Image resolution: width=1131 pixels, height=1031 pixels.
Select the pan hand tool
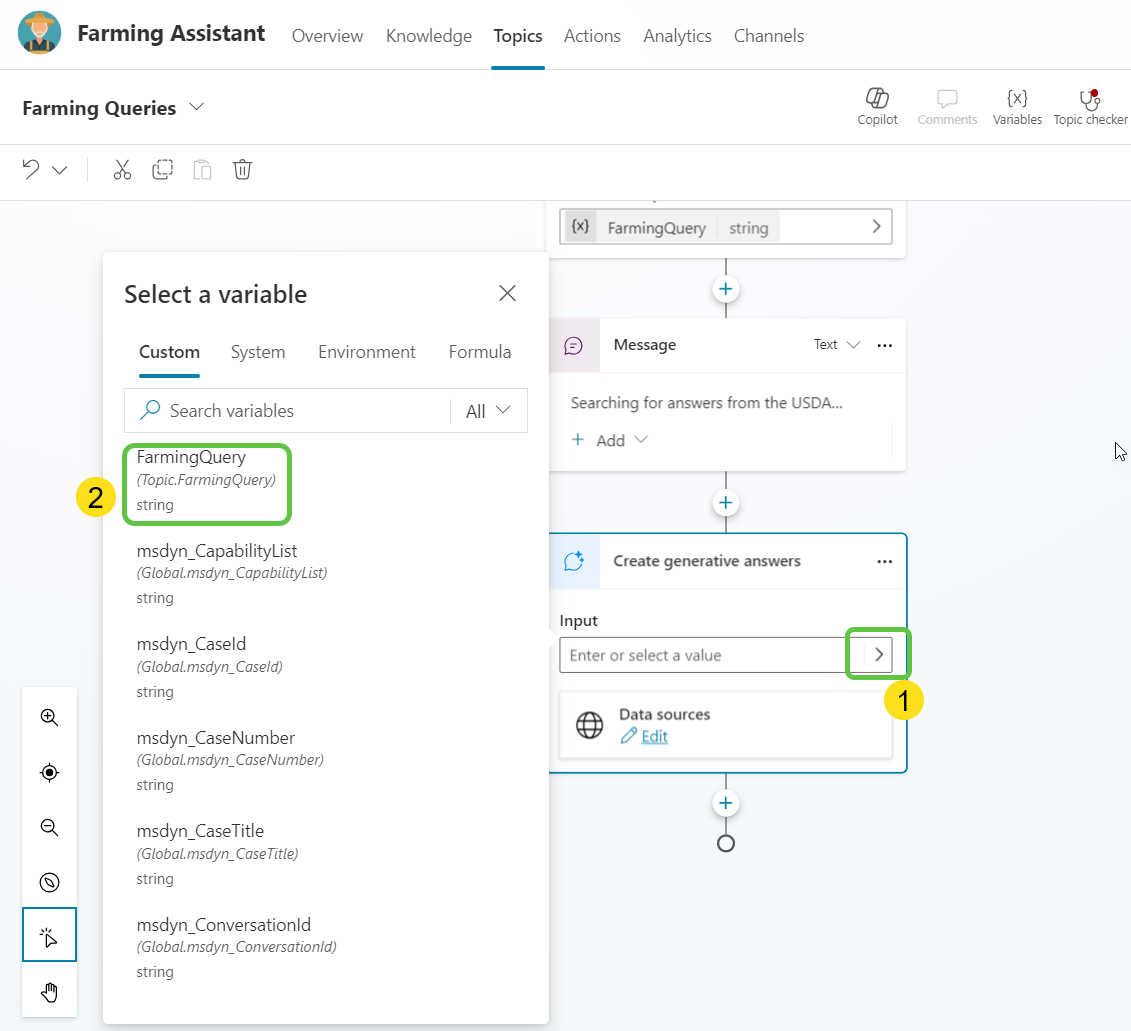pyautogui.click(x=49, y=991)
